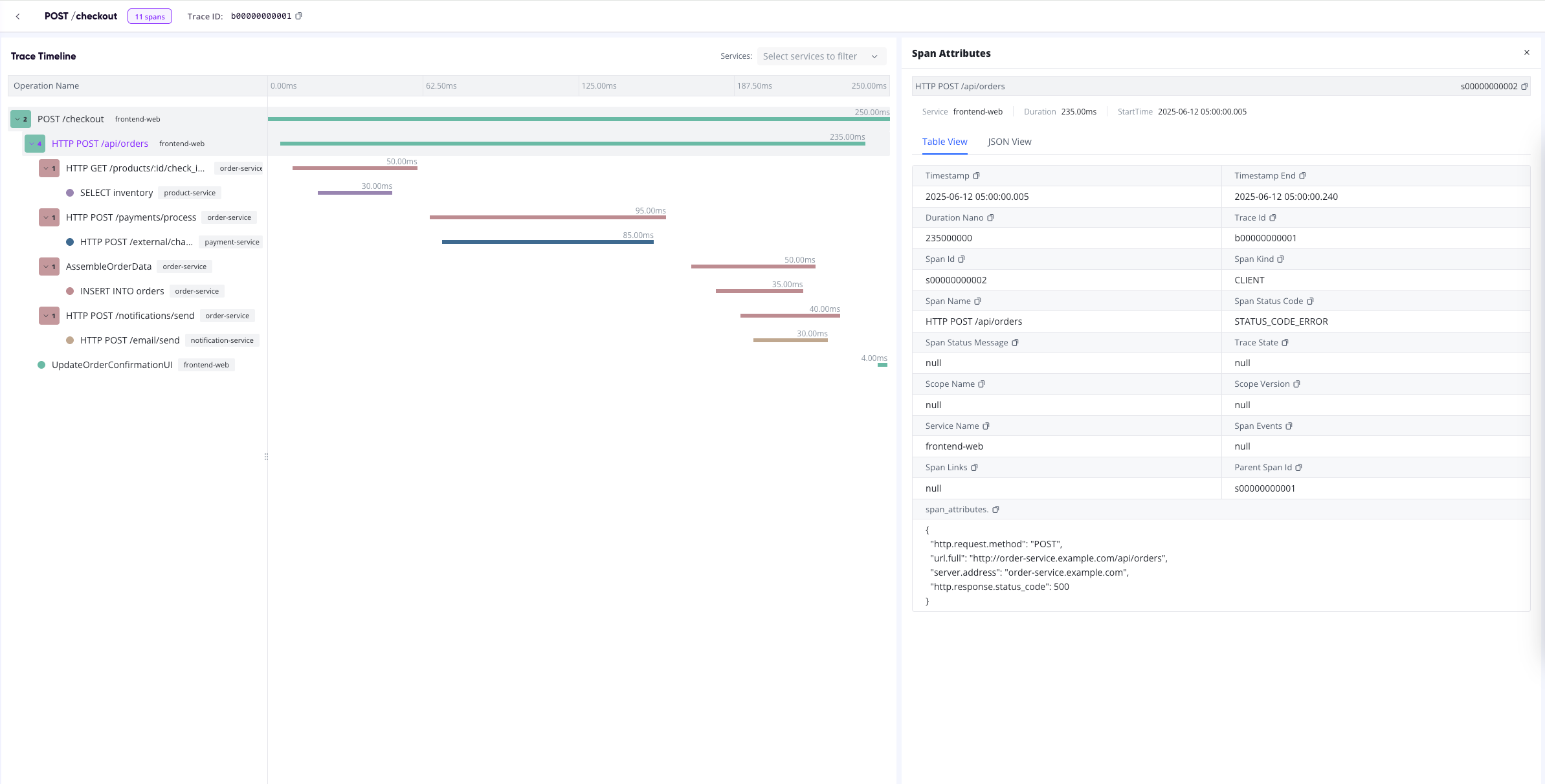Open the Services filter dropdown
This screenshot has height=784, width=1545.
point(820,56)
